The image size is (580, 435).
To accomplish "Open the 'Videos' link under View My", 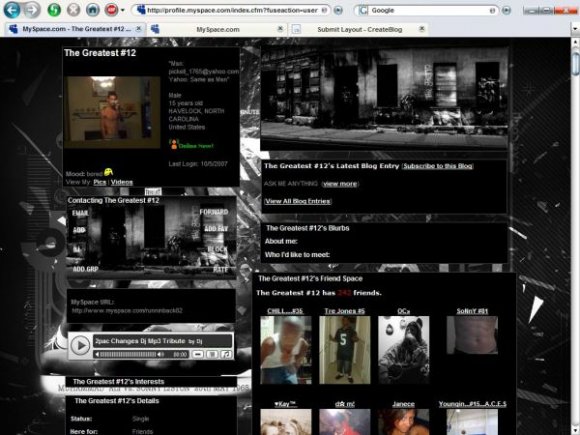I will coord(122,182).
